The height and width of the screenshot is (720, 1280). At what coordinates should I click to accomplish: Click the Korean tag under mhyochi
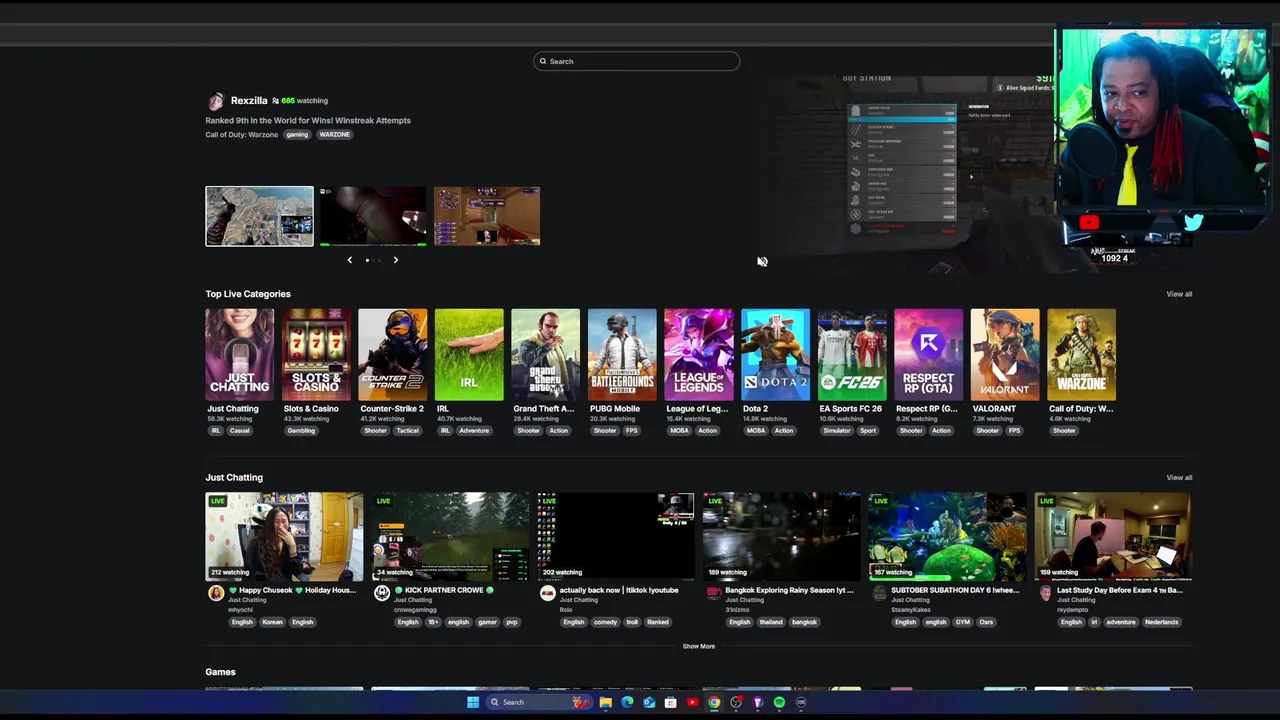[272, 622]
